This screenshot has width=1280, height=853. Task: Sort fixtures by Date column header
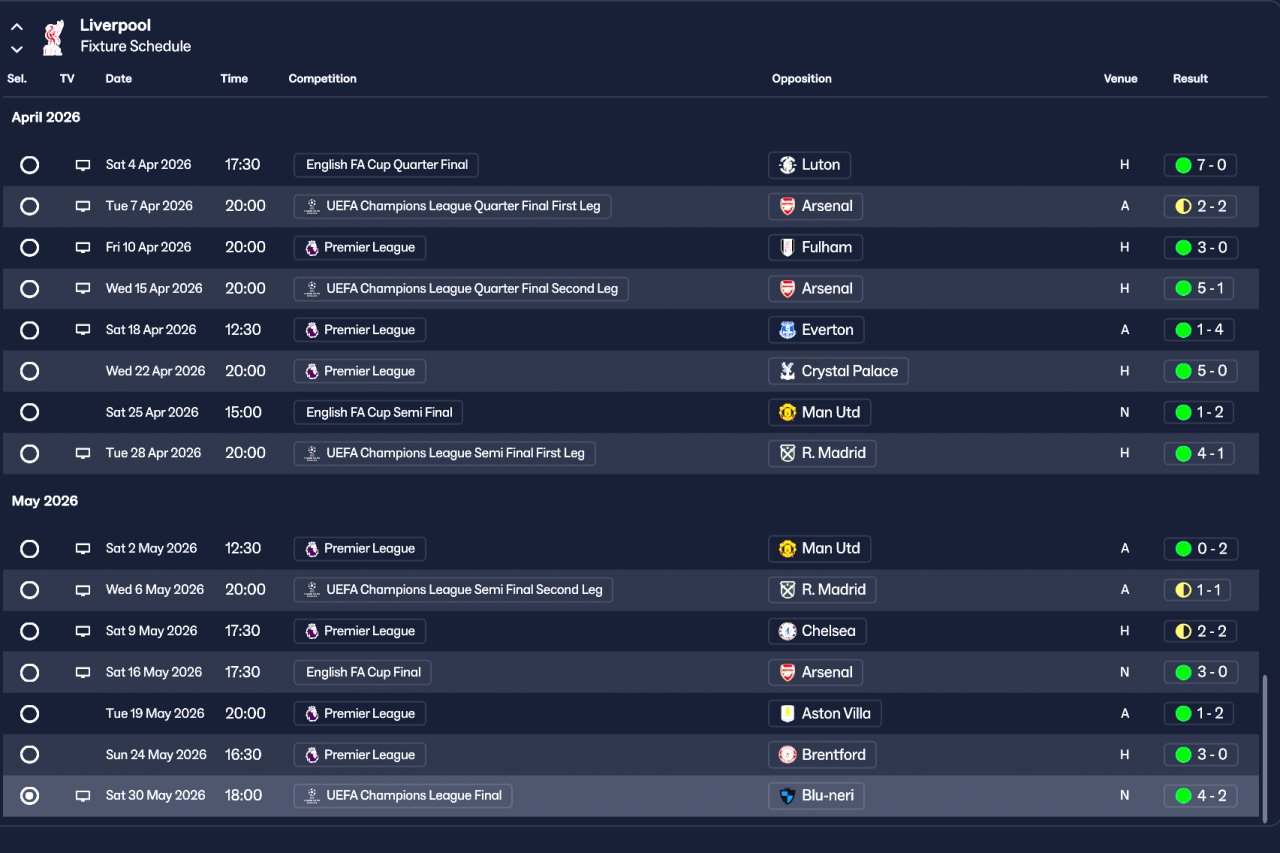(x=118, y=79)
